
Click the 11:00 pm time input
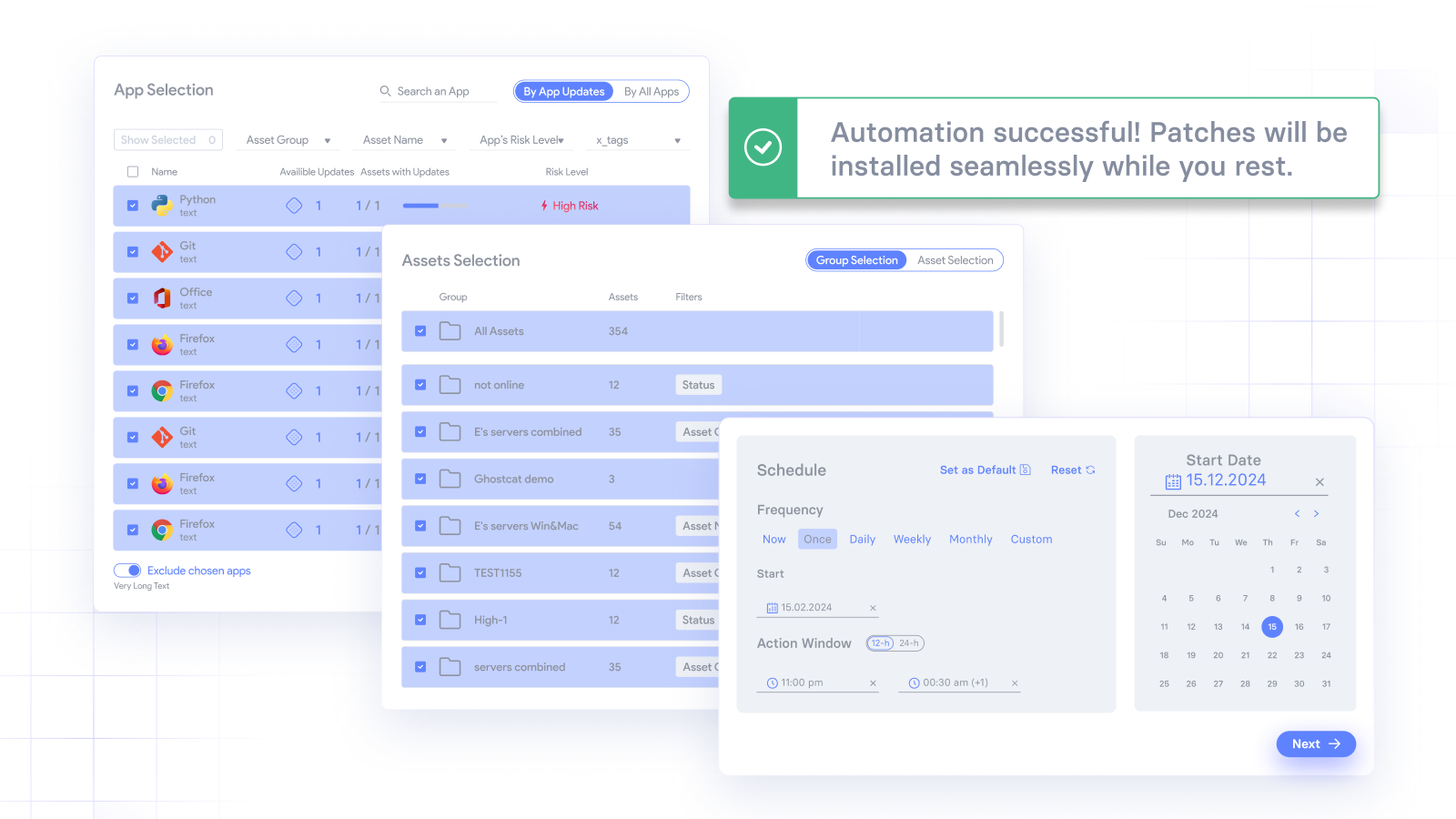817,683
